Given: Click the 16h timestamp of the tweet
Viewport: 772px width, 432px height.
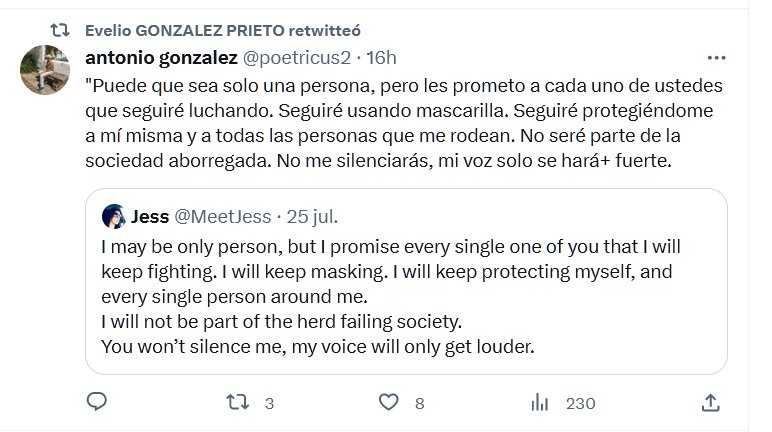Looking at the screenshot, I should (380, 57).
